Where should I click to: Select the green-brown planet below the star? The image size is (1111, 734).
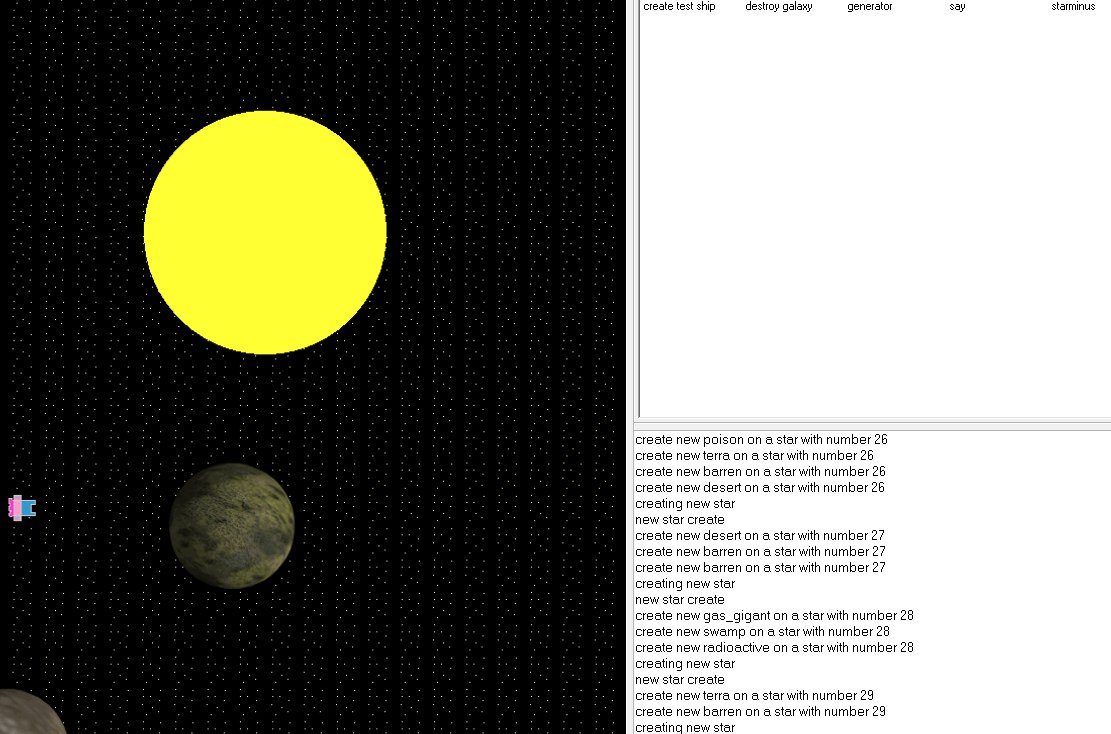[x=232, y=526]
